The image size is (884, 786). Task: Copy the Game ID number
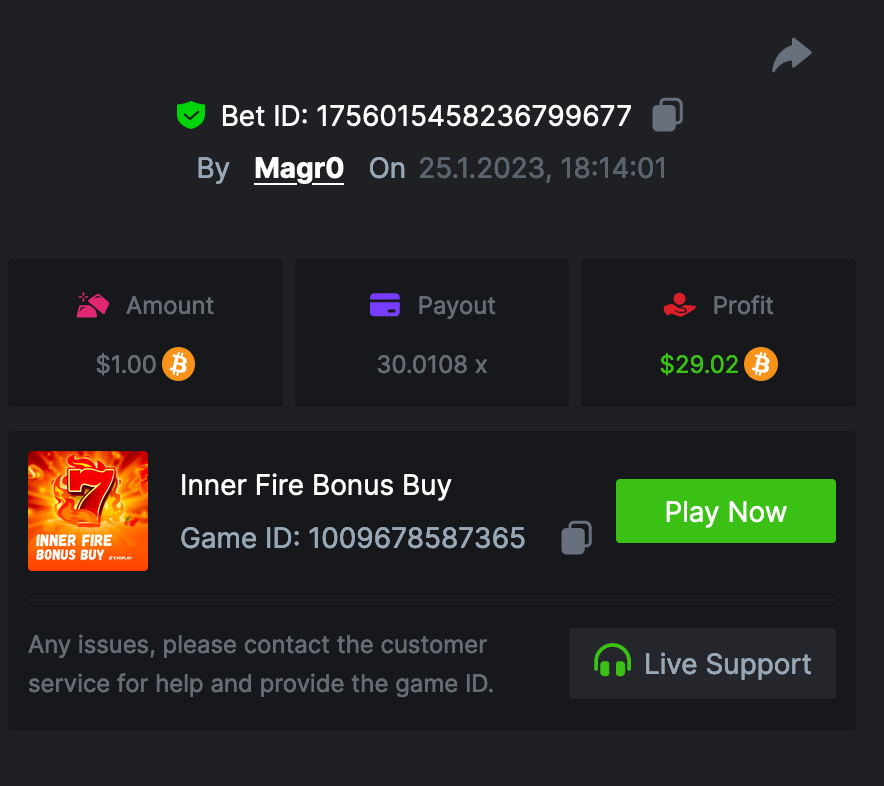click(576, 538)
